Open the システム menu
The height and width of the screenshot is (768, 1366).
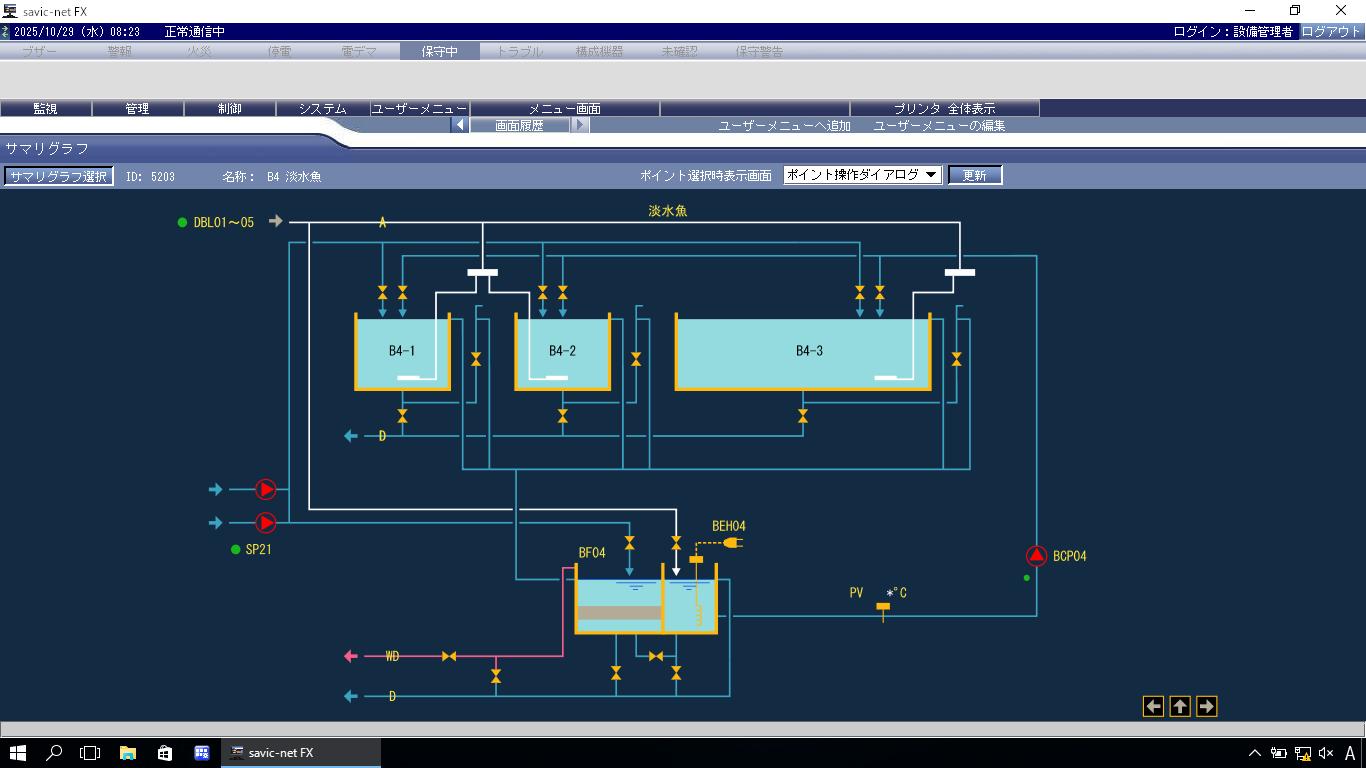pyautogui.click(x=322, y=108)
